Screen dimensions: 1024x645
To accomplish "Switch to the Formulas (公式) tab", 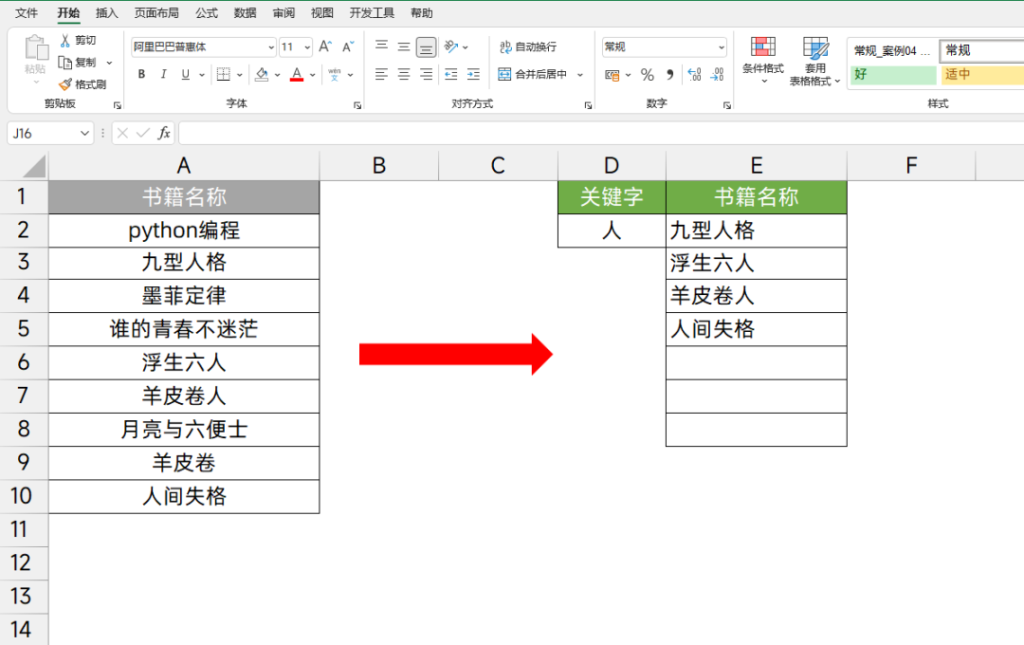I will [206, 13].
